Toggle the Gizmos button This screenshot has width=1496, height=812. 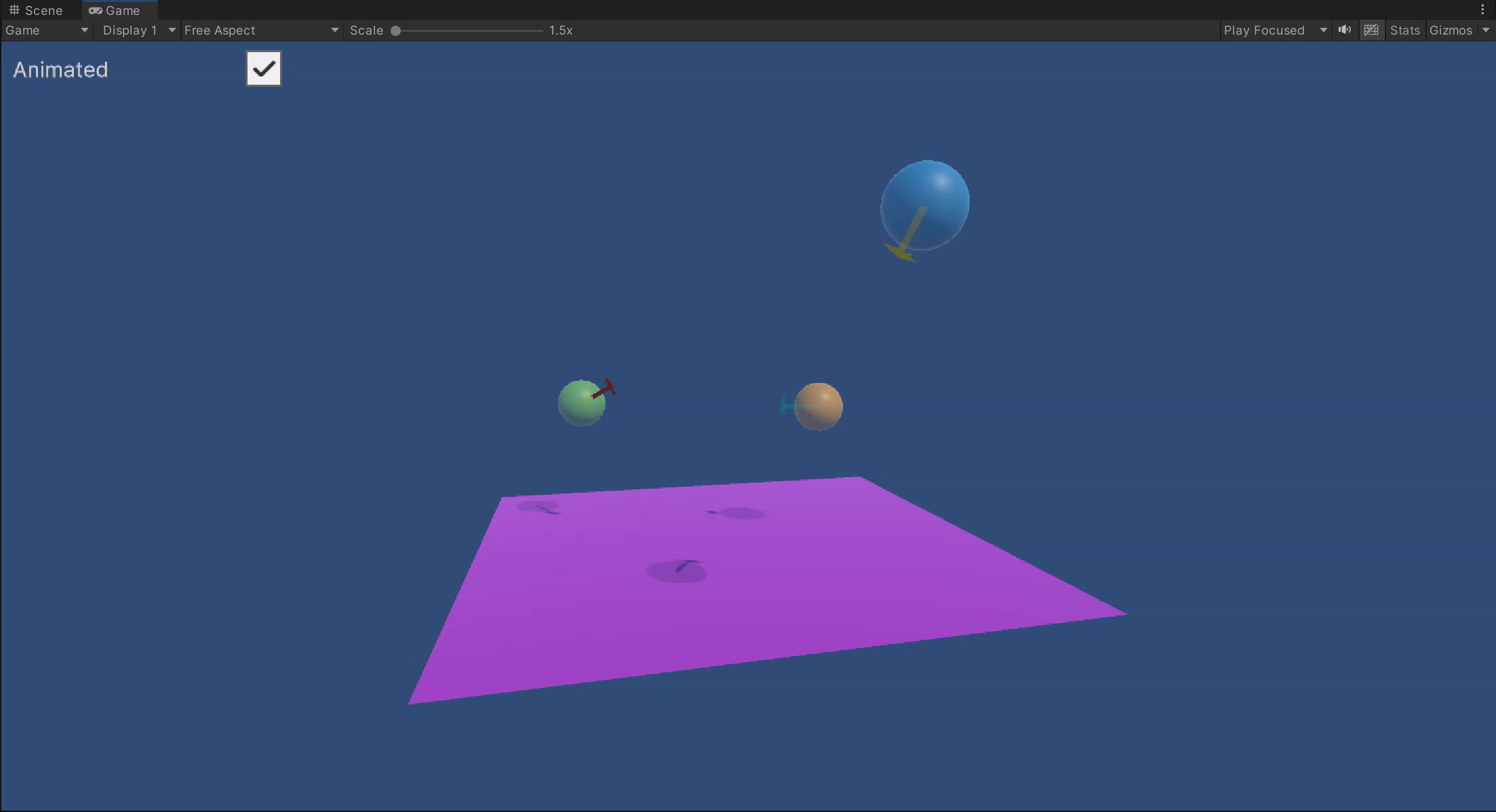tap(1451, 31)
